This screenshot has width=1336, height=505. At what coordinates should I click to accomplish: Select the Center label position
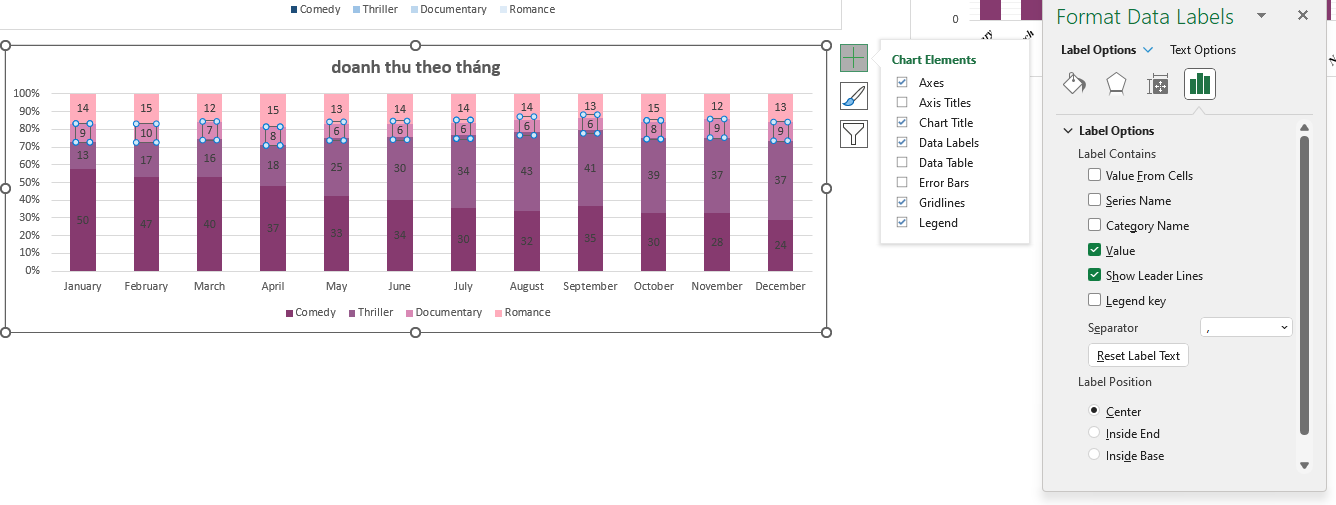1094,411
